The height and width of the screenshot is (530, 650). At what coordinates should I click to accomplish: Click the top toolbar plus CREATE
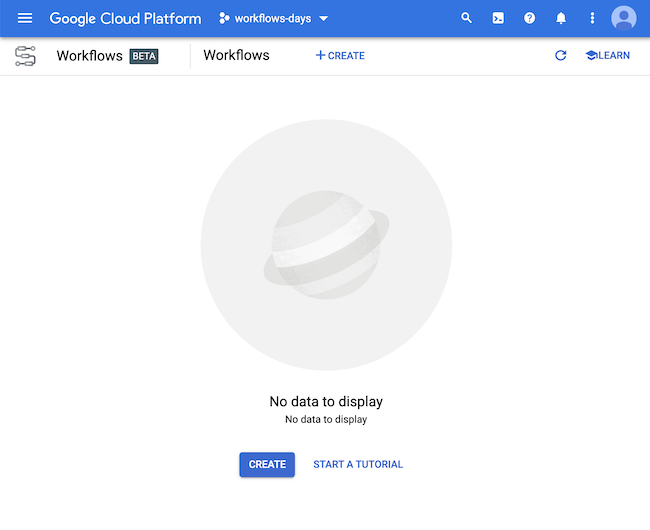pyautogui.click(x=340, y=56)
